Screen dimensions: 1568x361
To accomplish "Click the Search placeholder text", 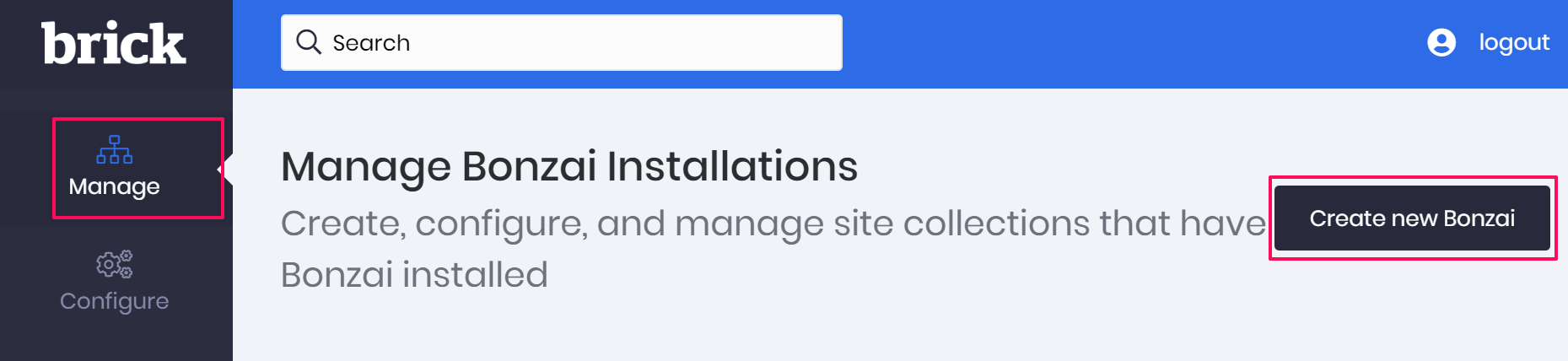I will pyautogui.click(x=371, y=43).
